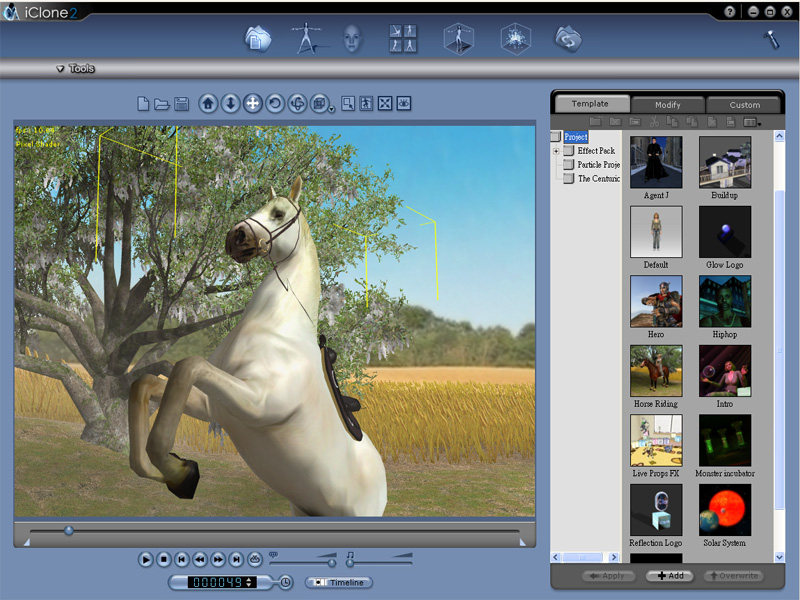Expand the Effect Pack tree node
The height and width of the screenshot is (600, 800).
tap(556, 151)
